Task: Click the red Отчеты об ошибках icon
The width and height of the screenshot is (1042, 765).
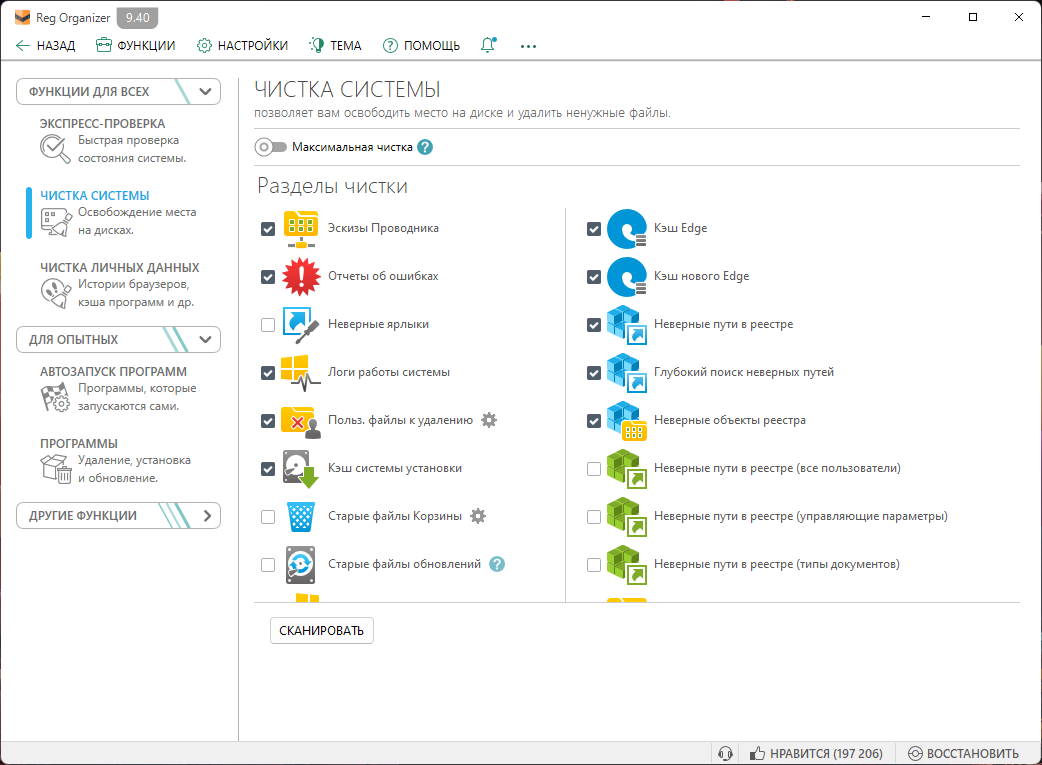Action: [x=300, y=276]
